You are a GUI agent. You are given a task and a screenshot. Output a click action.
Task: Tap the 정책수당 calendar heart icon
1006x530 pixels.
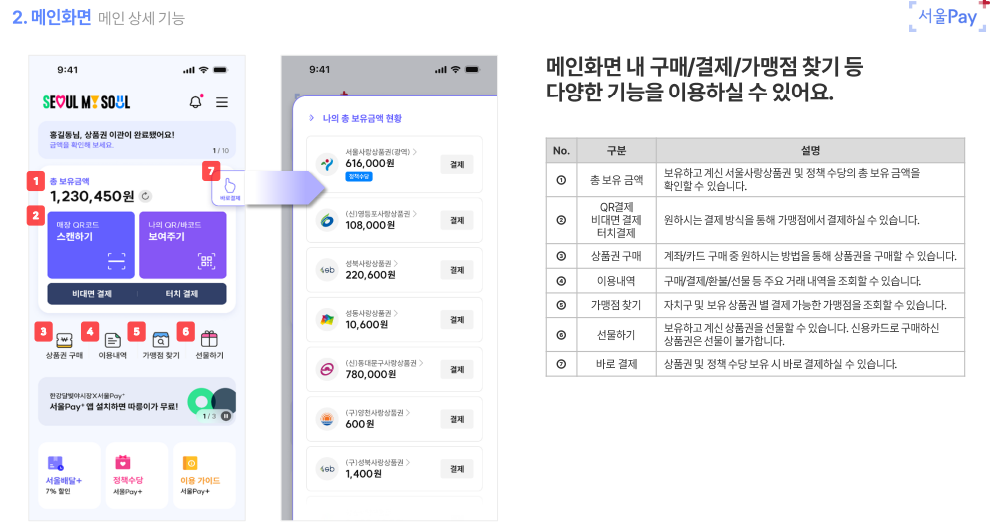[123, 462]
